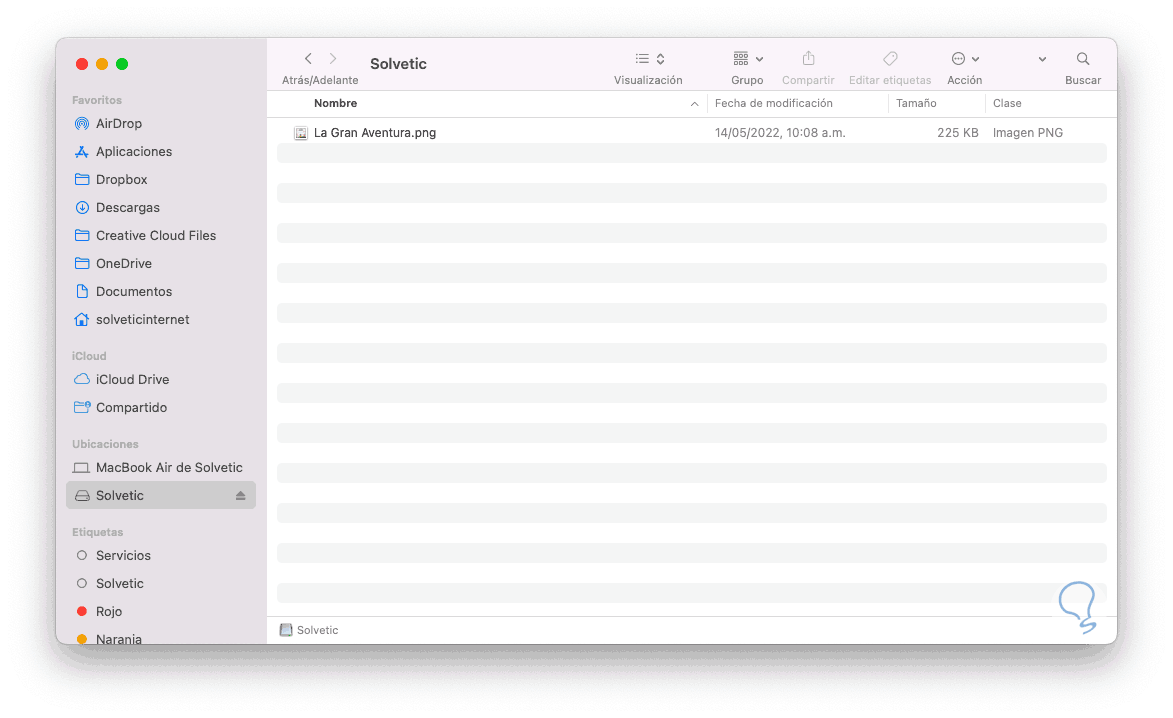Click the Aplicaciones icon in sidebar
The height and width of the screenshot is (718, 1173).
click(x=82, y=152)
